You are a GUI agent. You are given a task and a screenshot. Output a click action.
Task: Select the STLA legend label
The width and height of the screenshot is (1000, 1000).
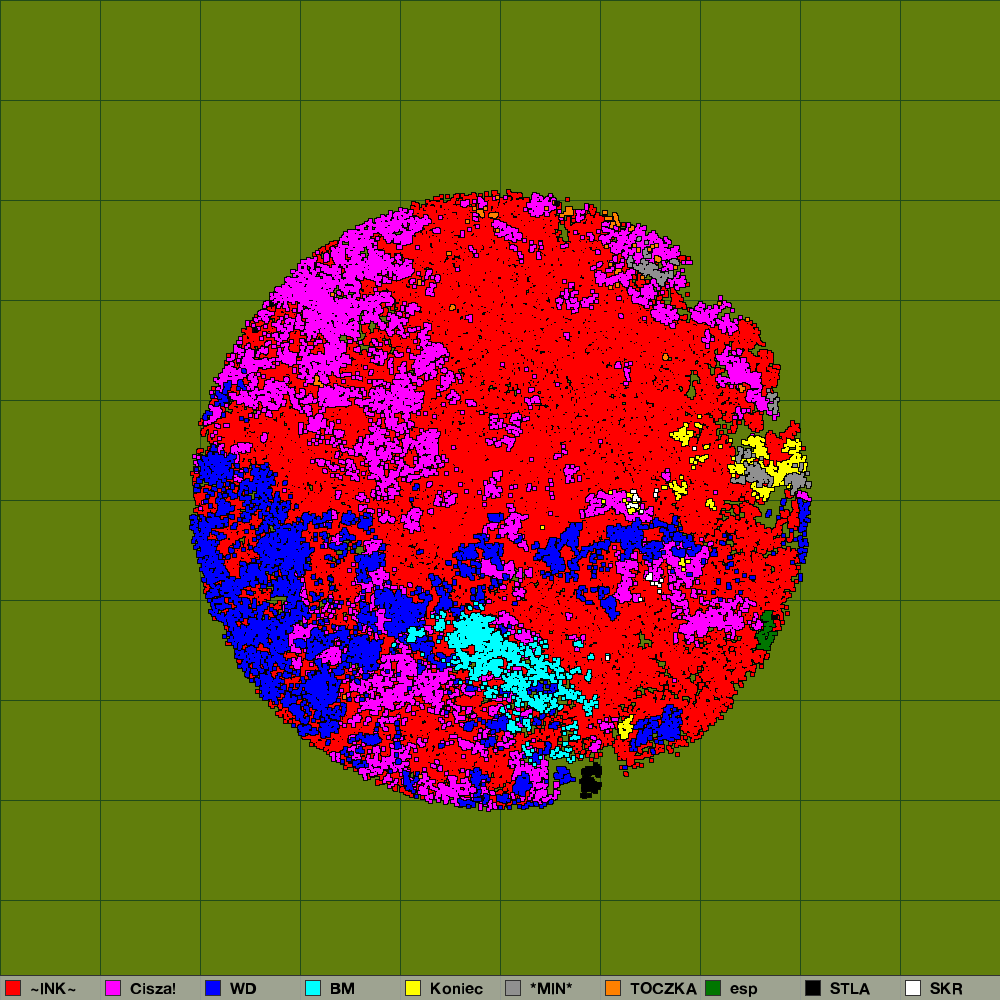[849, 989]
